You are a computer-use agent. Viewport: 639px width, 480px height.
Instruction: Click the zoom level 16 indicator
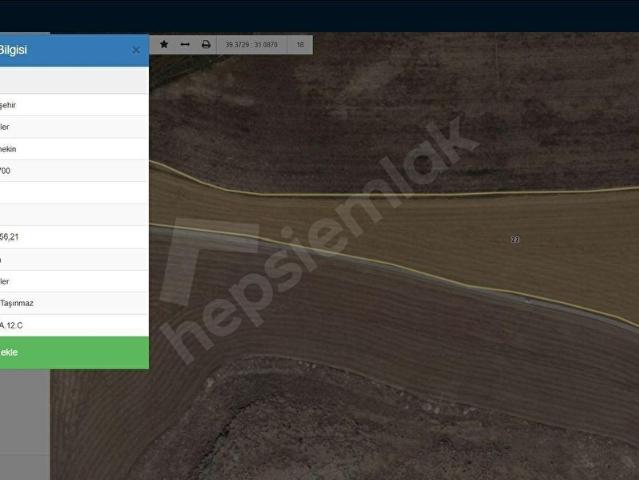pos(300,44)
